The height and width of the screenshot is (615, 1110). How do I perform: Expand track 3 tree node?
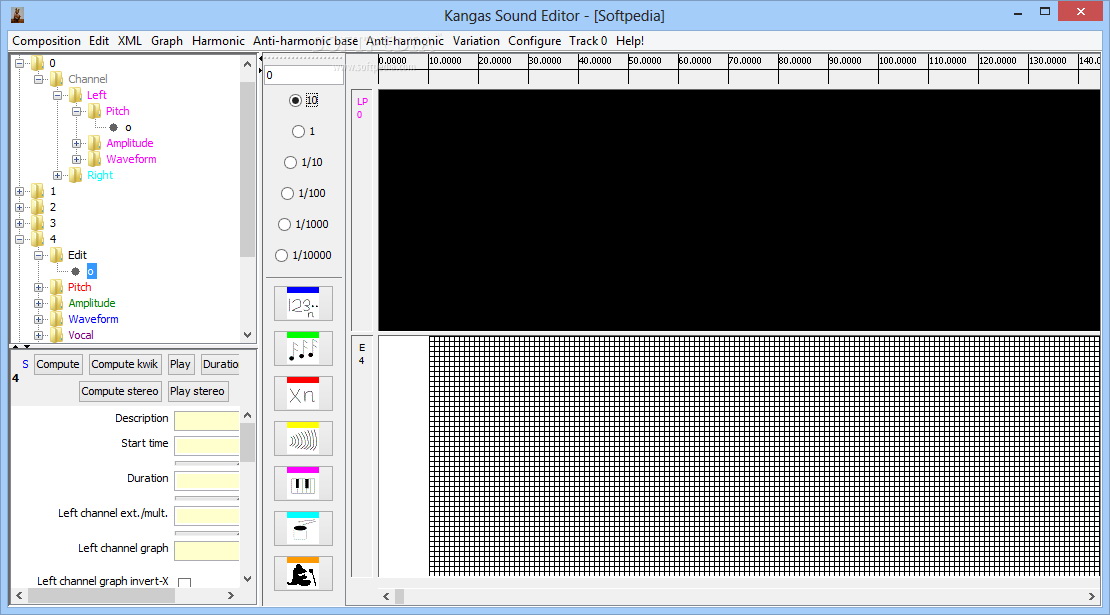19,223
